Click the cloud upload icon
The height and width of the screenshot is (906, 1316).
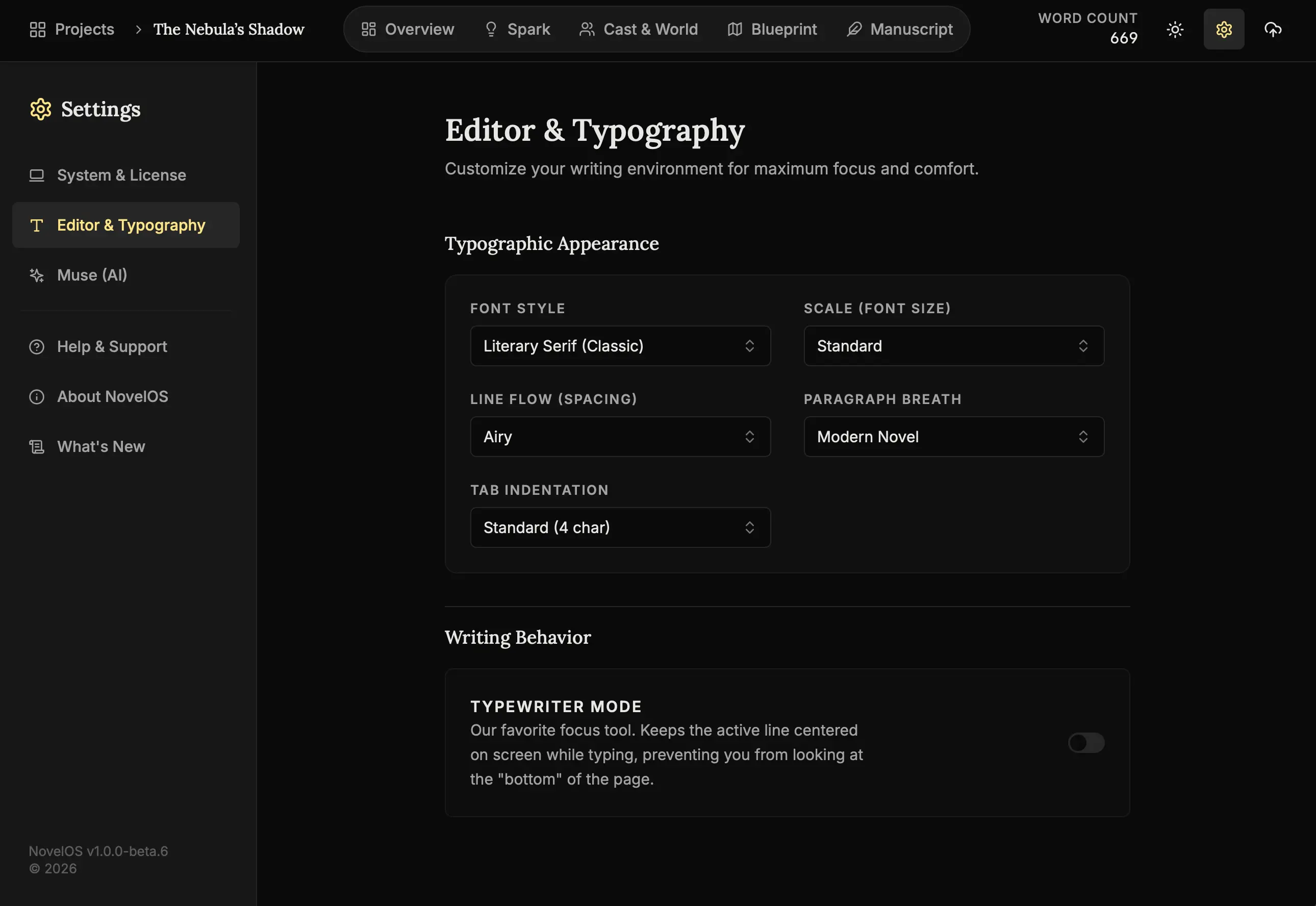[x=1273, y=30]
